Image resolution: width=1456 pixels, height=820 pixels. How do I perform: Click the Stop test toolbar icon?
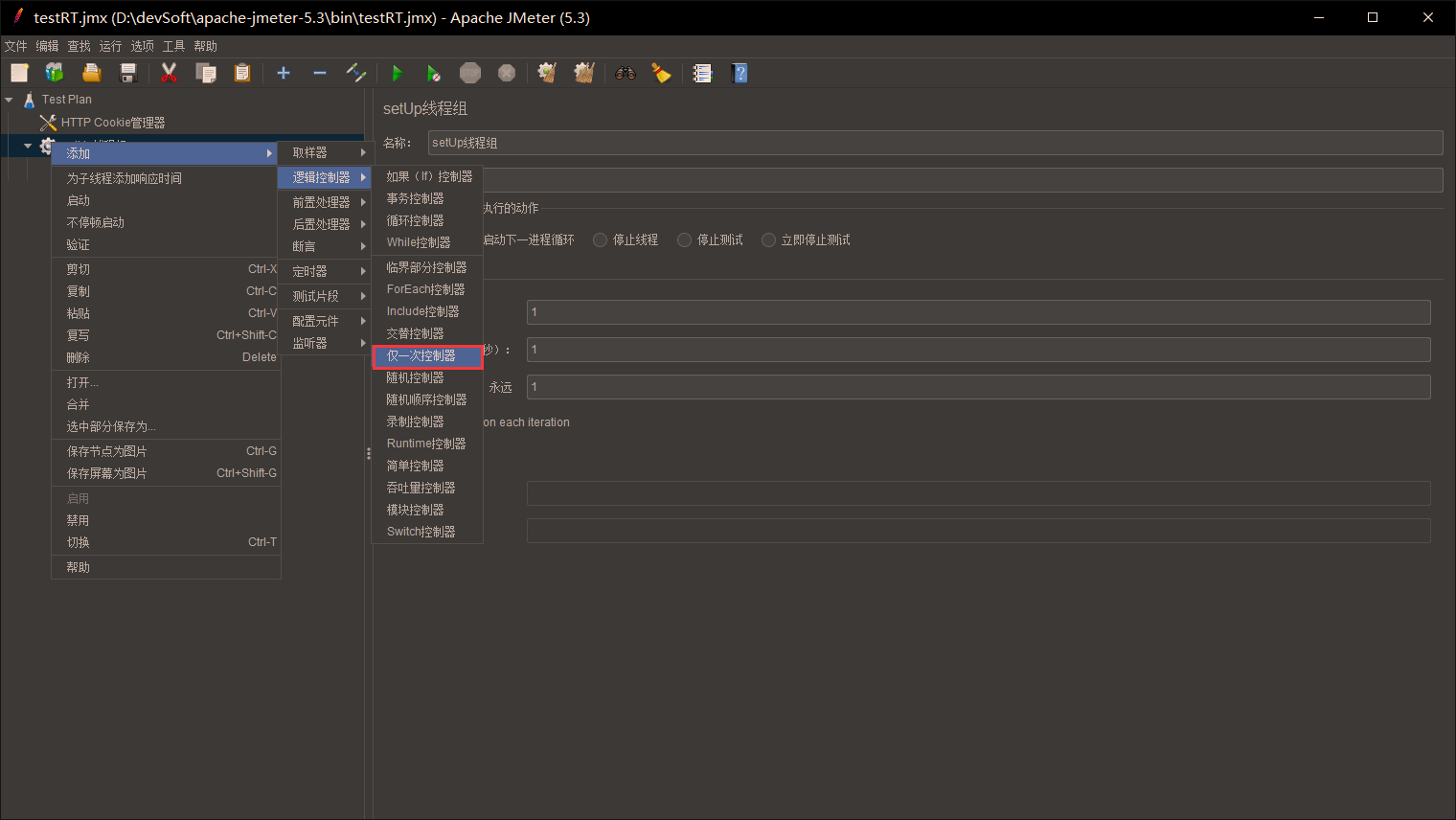pos(470,72)
